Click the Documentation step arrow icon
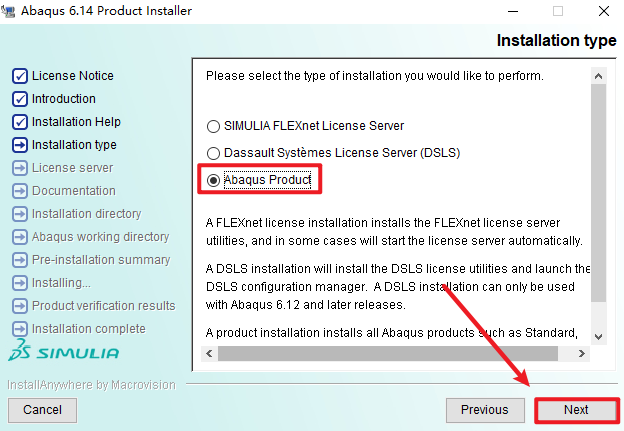The height and width of the screenshot is (431, 624). pos(19,191)
